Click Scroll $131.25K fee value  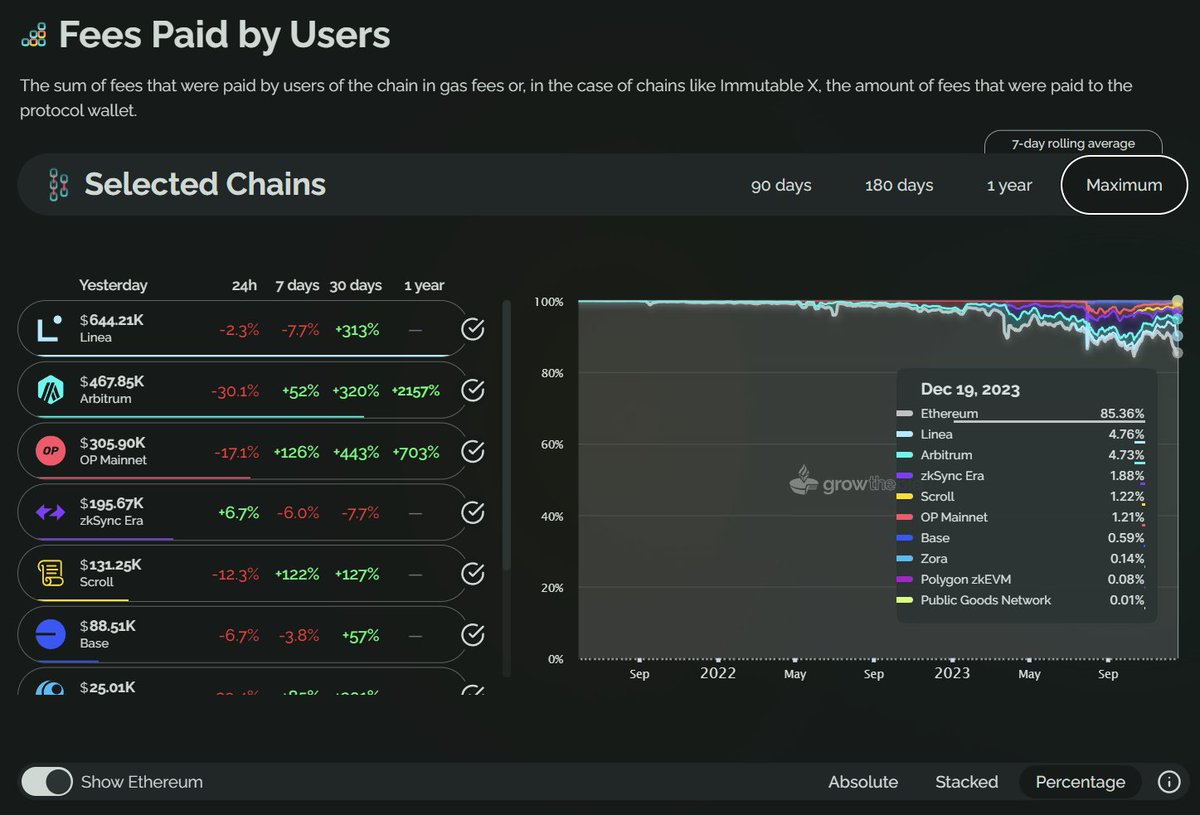(x=110, y=565)
